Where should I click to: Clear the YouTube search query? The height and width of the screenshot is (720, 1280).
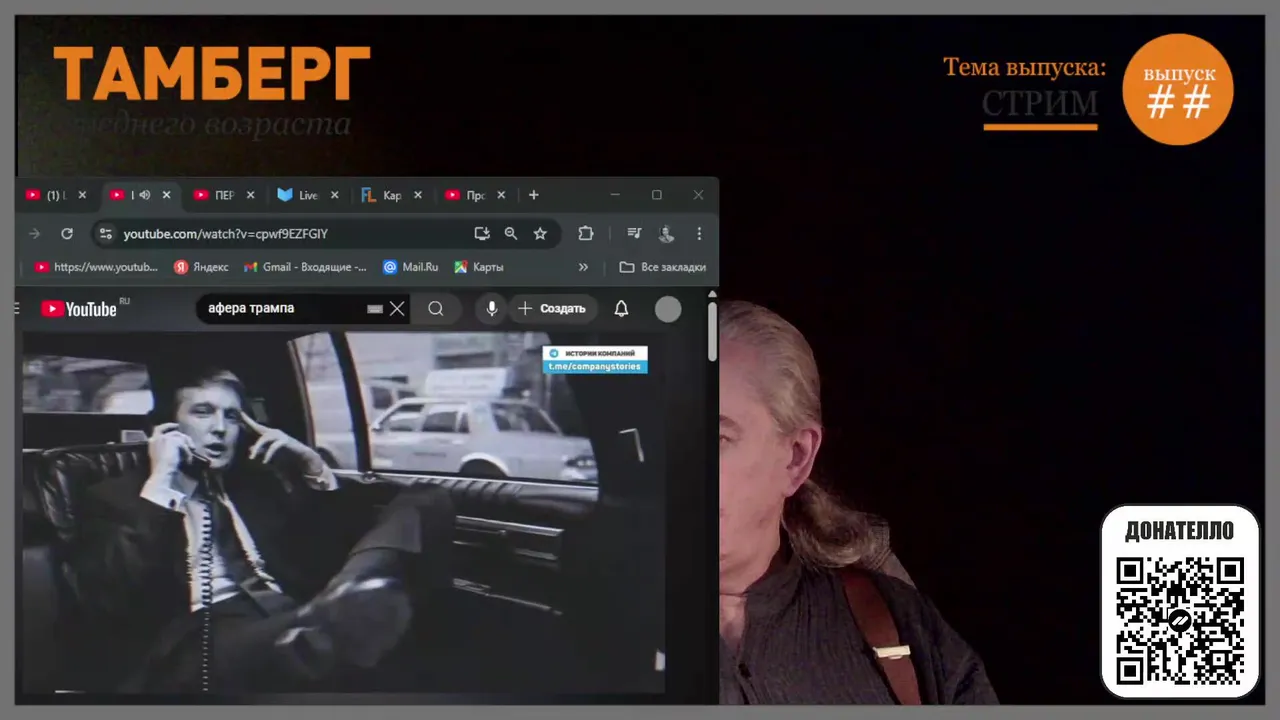pyautogui.click(x=397, y=309)
